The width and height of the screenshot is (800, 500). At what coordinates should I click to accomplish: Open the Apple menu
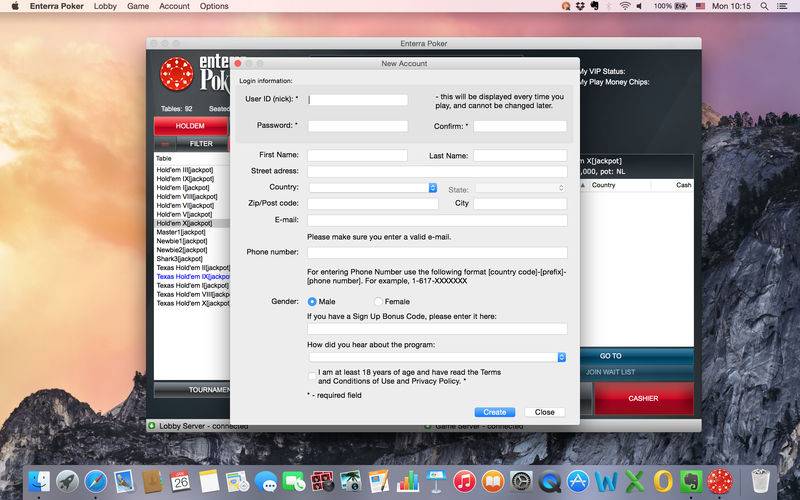15,6
